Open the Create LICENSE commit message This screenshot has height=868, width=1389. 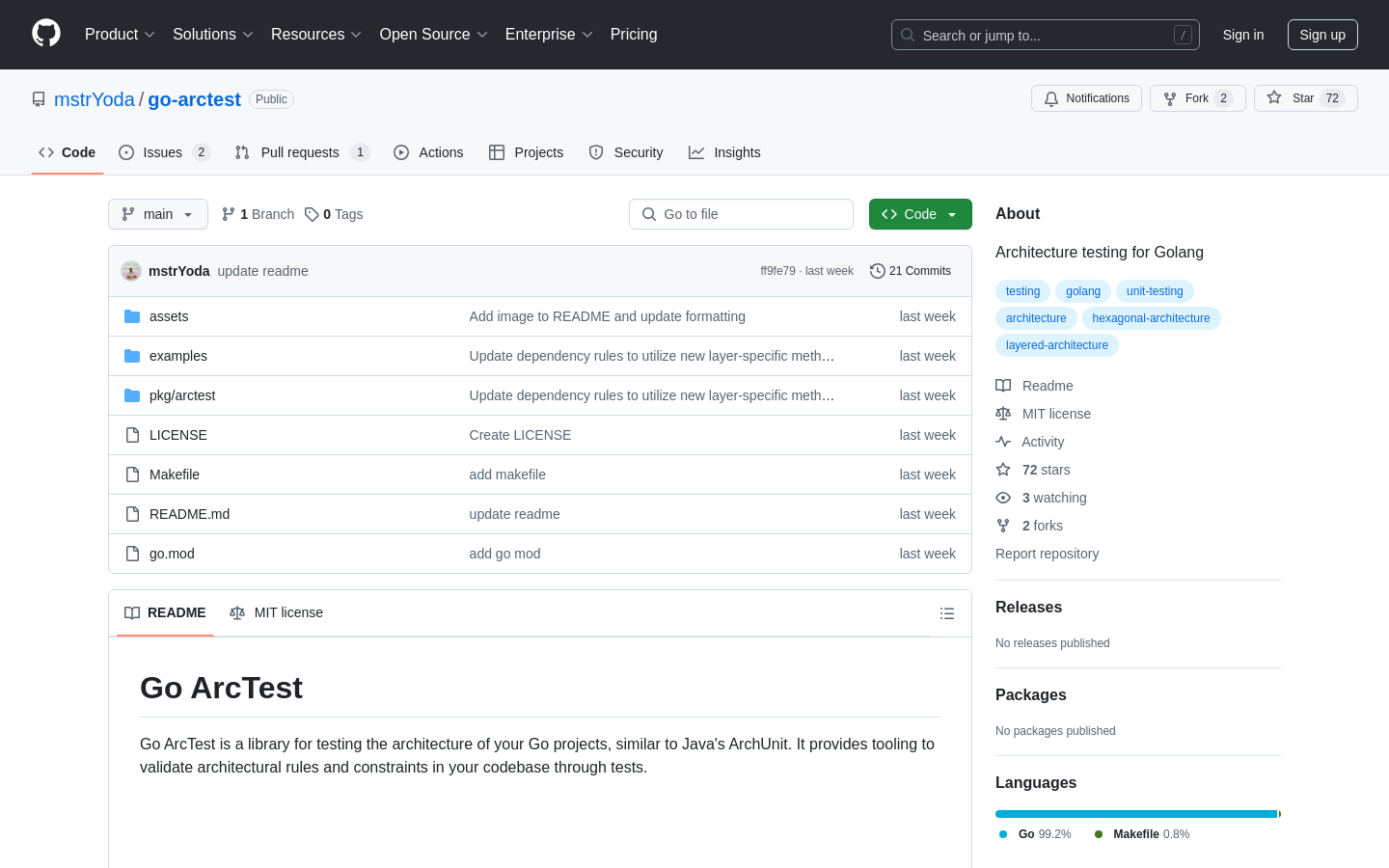[x=520, y=435]
